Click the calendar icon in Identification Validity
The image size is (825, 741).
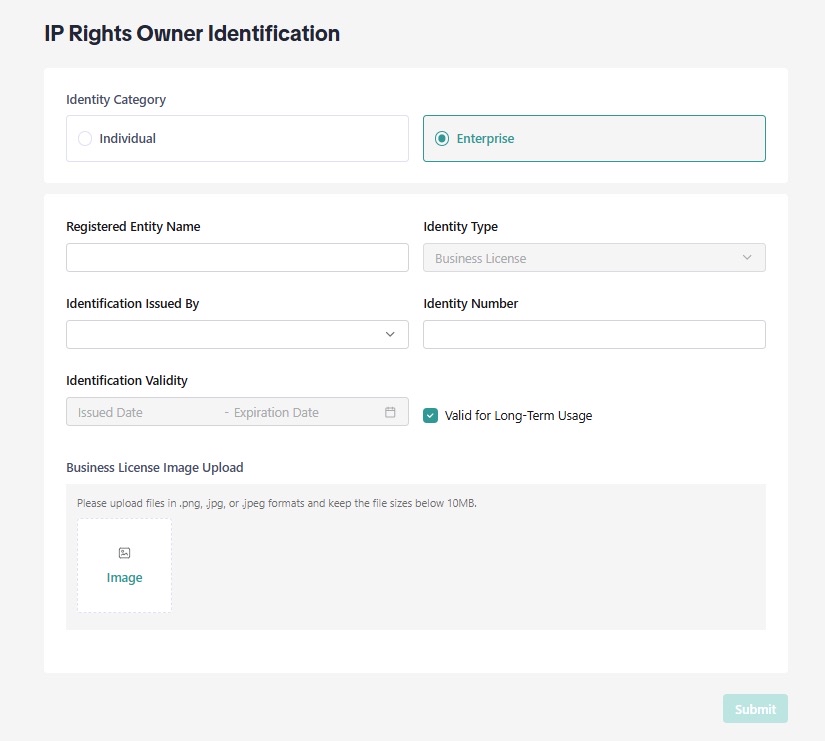(x=390, y=412)
